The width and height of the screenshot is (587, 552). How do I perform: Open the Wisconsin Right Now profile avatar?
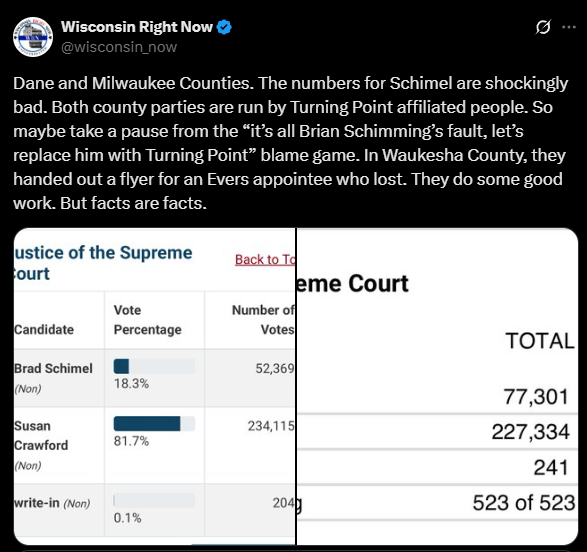[33, 37]
